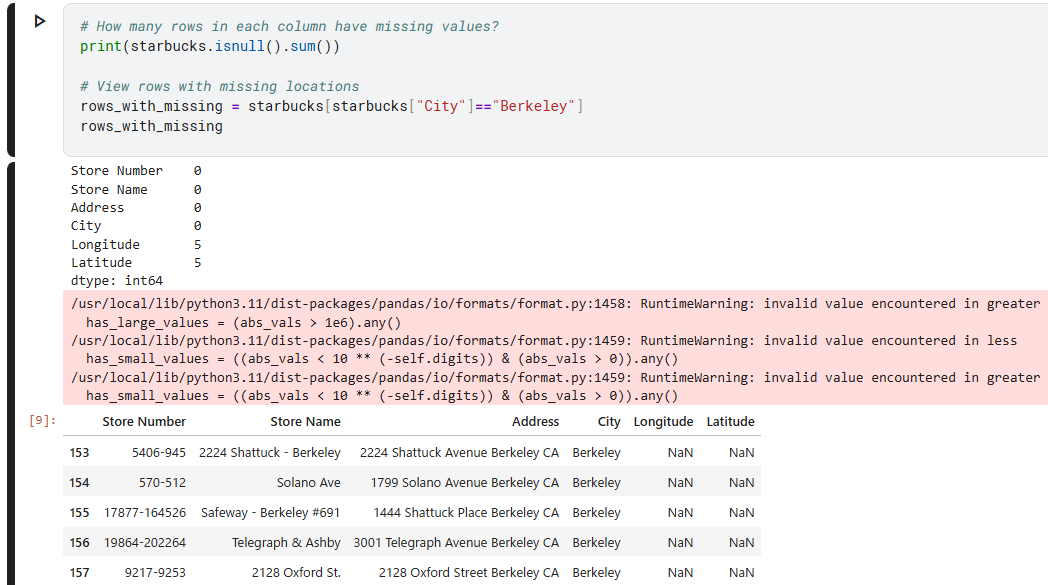Click the 'dtype: int64' output line
The height and width of the screenshot is (585, 1048).
117,281
